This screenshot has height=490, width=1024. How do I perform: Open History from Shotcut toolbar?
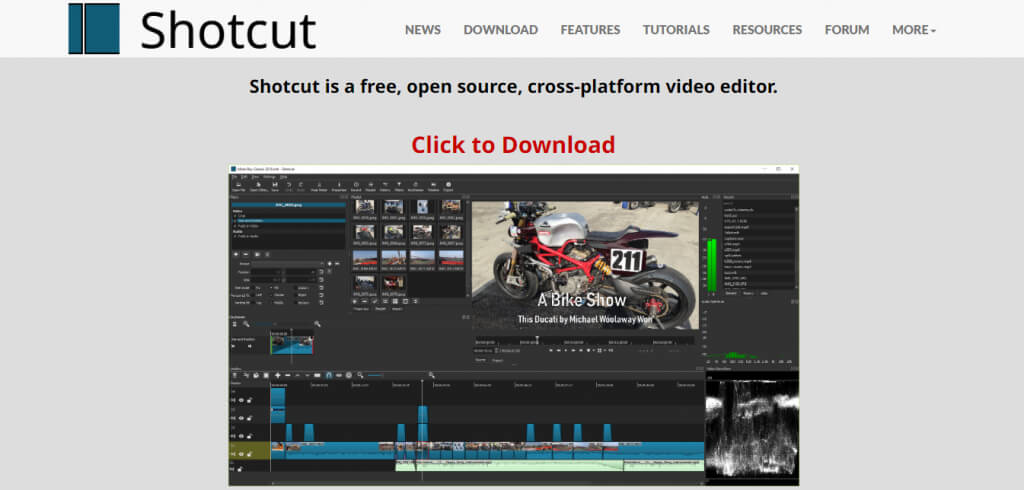coord(385,186)
